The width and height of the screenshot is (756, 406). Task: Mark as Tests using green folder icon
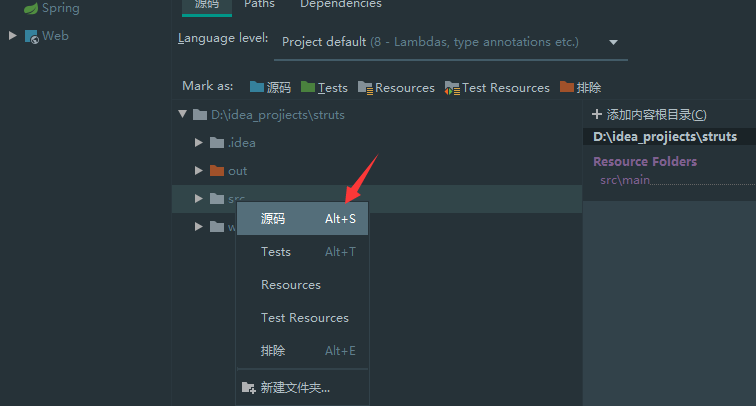(x=308, y=88)
